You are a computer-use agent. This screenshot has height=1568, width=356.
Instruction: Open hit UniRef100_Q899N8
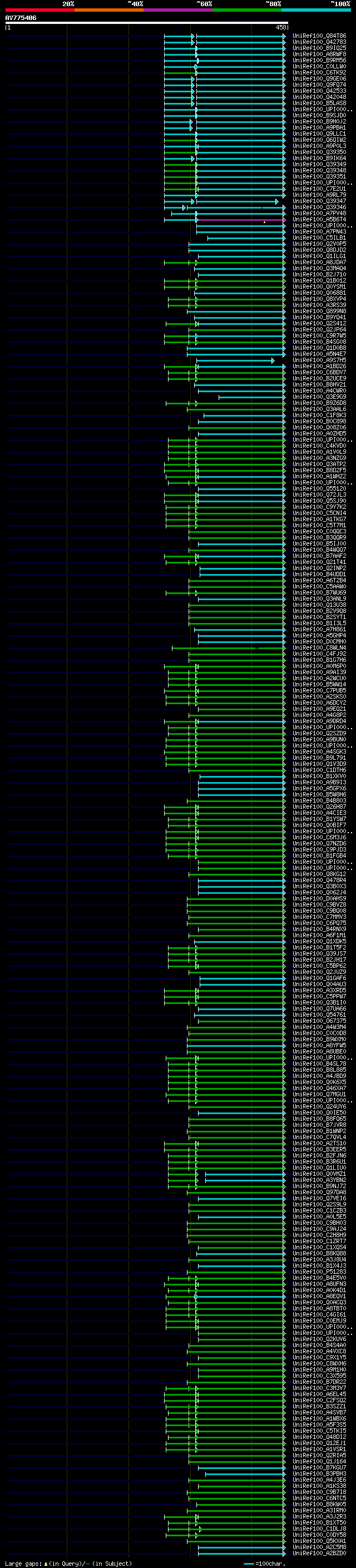pos(319,311)
